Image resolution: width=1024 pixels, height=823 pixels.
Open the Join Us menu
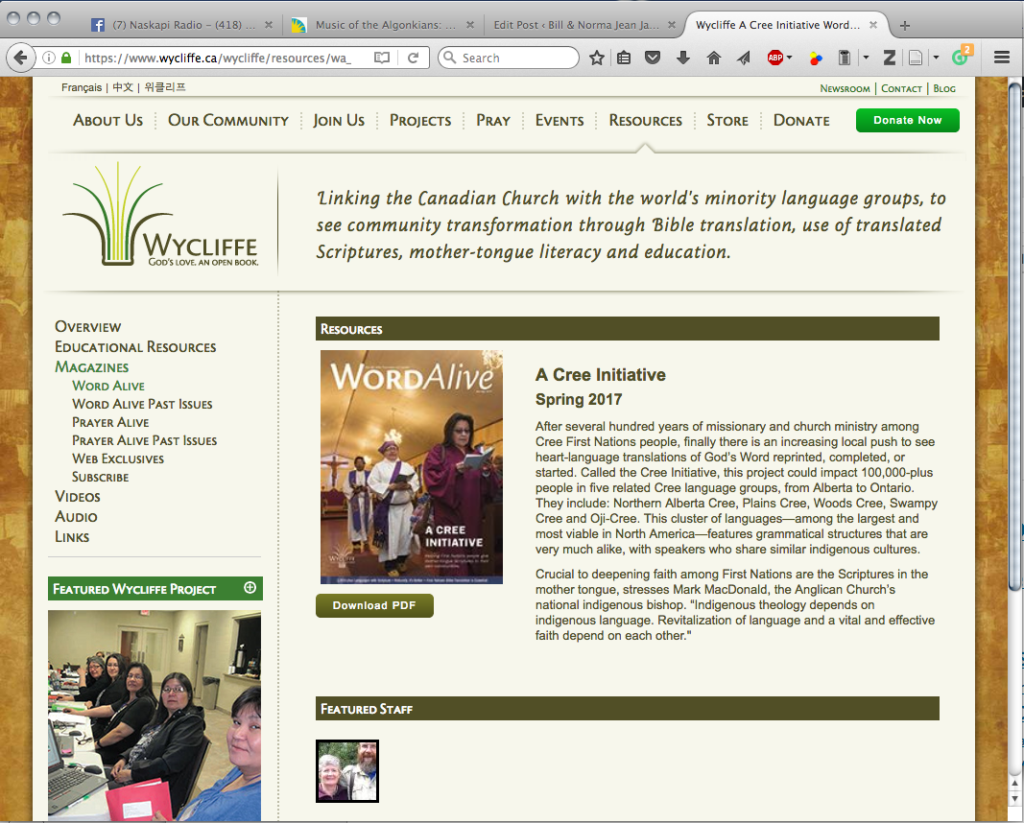(339, 120)
